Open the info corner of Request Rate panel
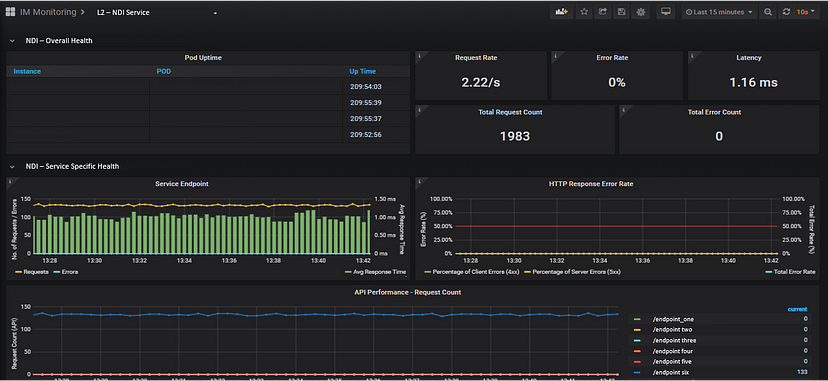Image resolution: width=828 pixels, height=381 pixels. coord(419,55)
